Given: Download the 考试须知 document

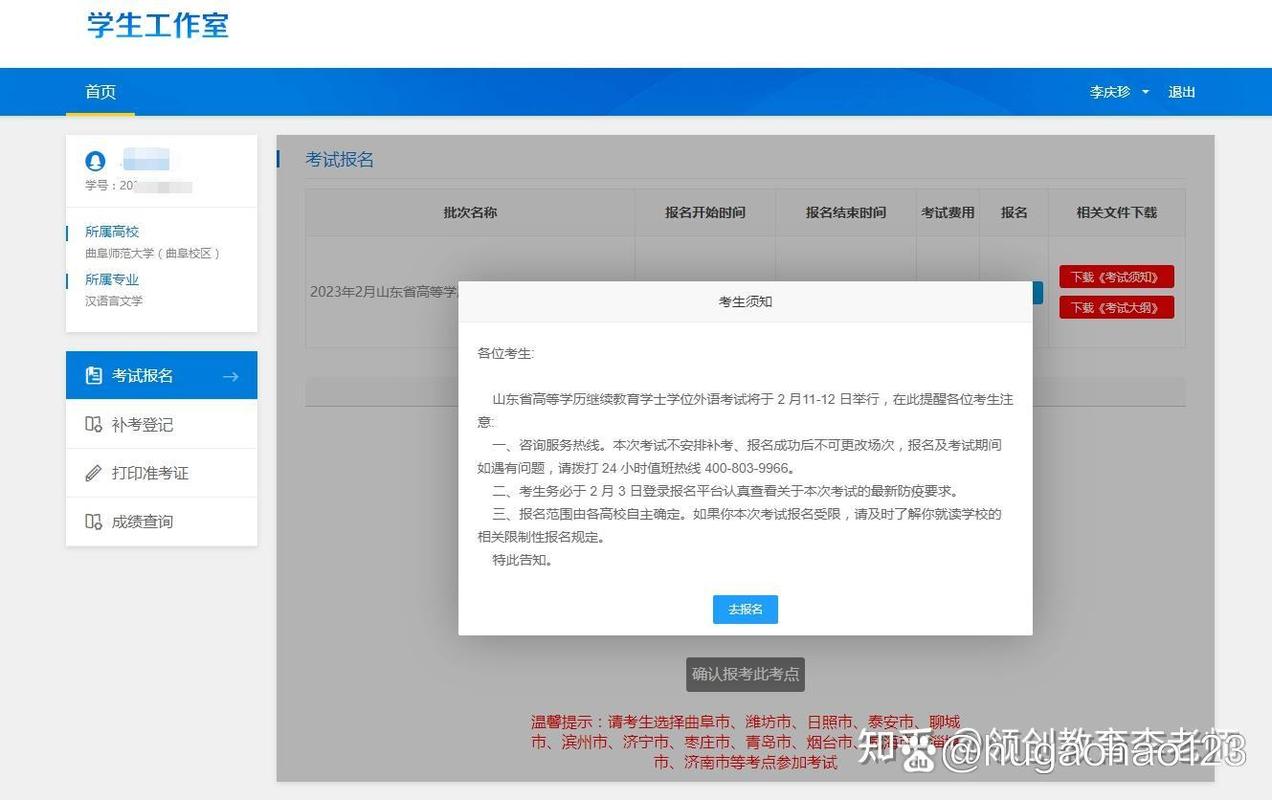Looking at the screenshot, I should [x=1116, y=277].
